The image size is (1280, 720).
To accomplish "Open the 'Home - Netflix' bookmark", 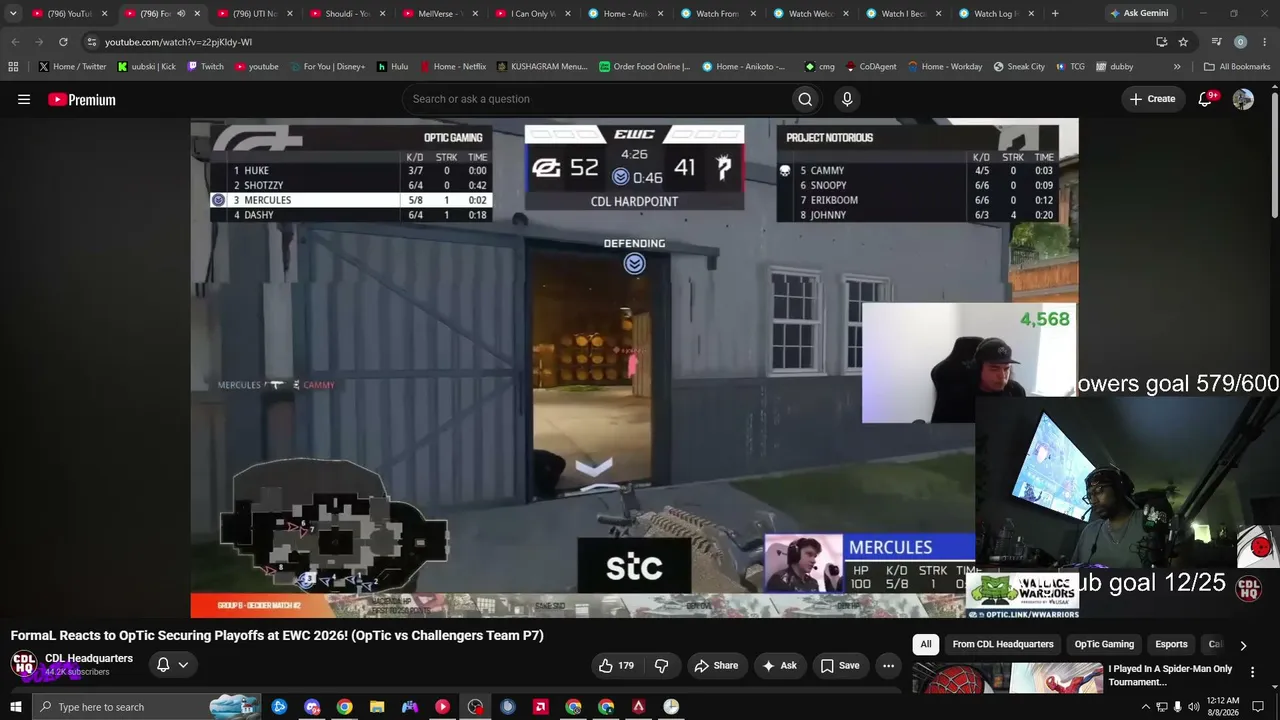I will [453, 67].
